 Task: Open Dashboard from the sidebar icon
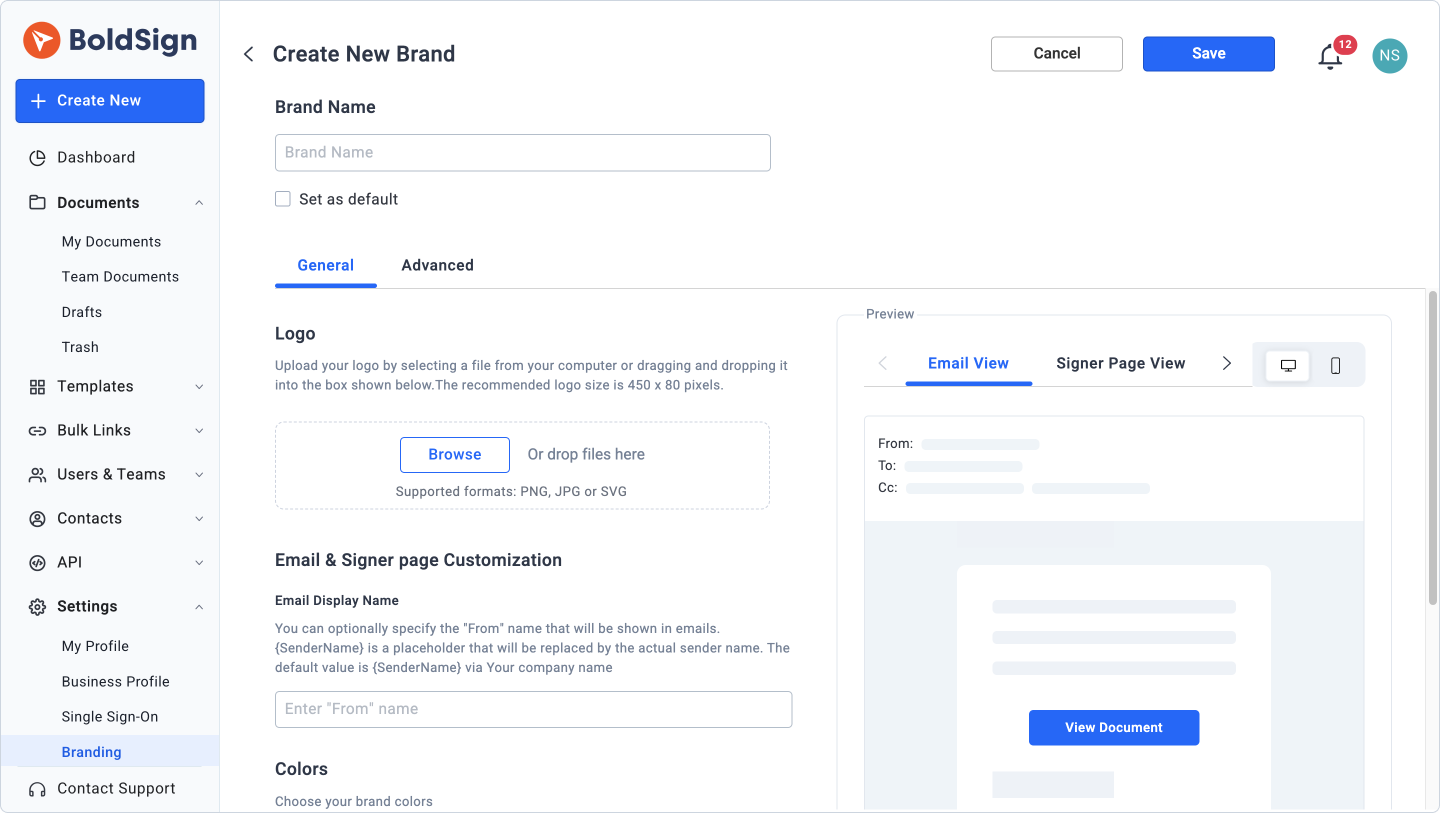[37, 157]
